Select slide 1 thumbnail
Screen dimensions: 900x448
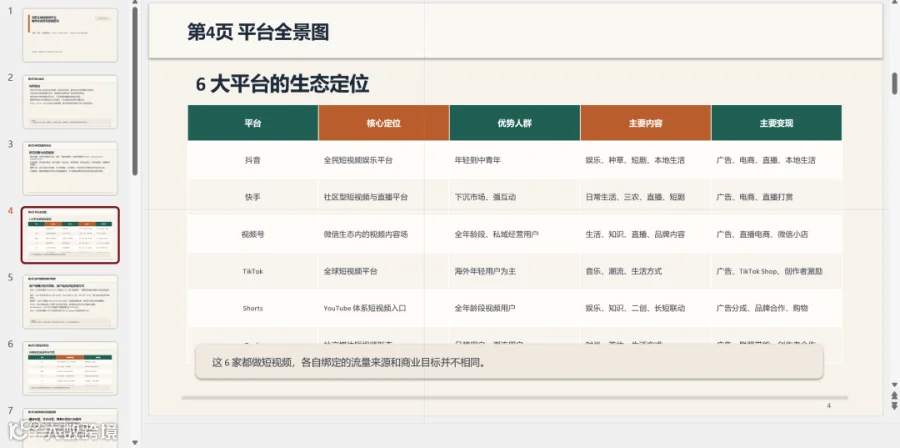70,35
